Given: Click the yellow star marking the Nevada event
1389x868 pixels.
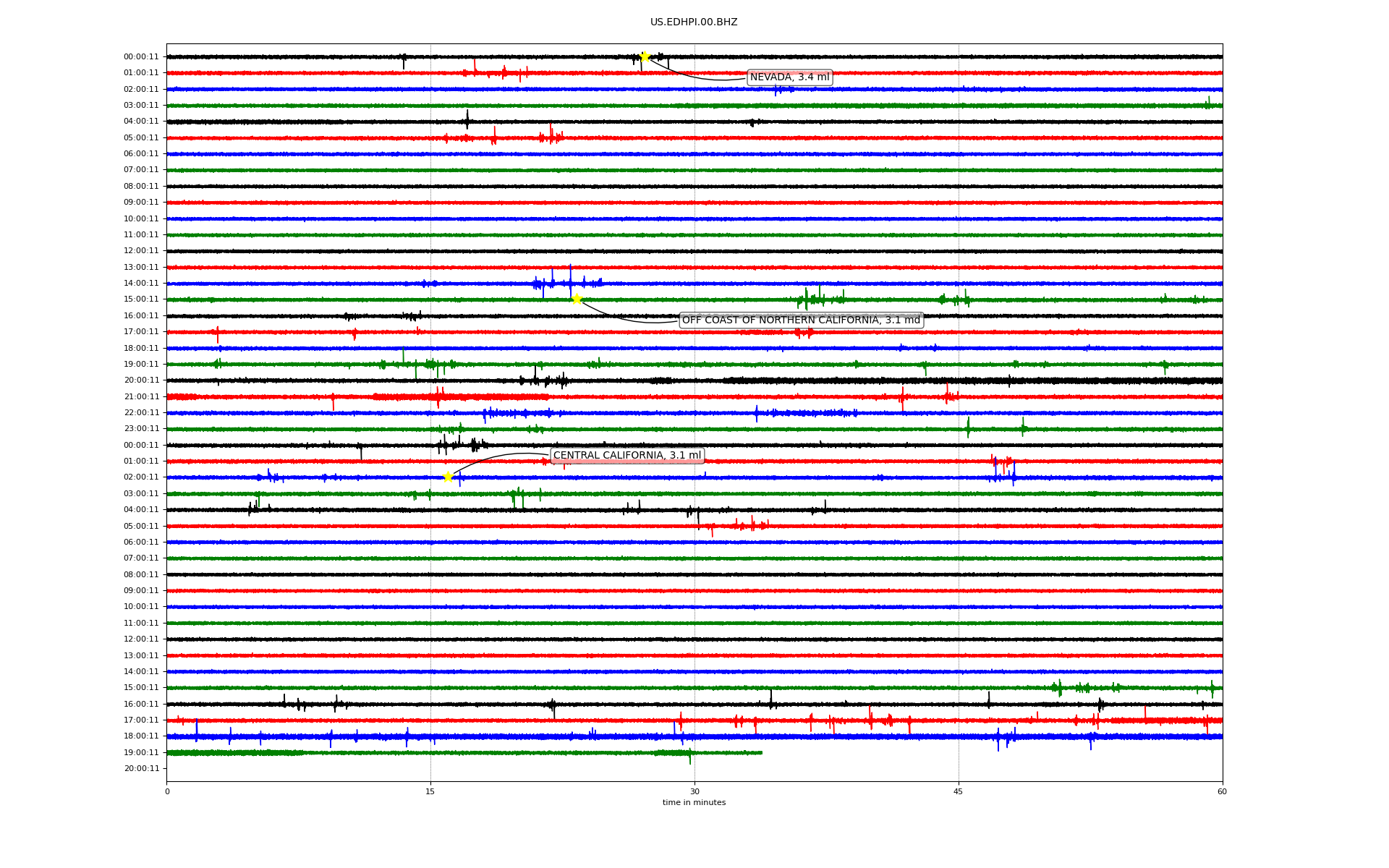Looking at the screenshot, I should (x=645, y=56).
